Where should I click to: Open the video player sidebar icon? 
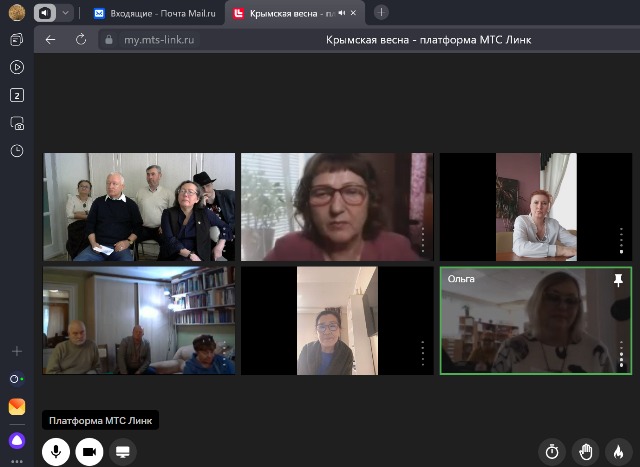click(17, 67)
